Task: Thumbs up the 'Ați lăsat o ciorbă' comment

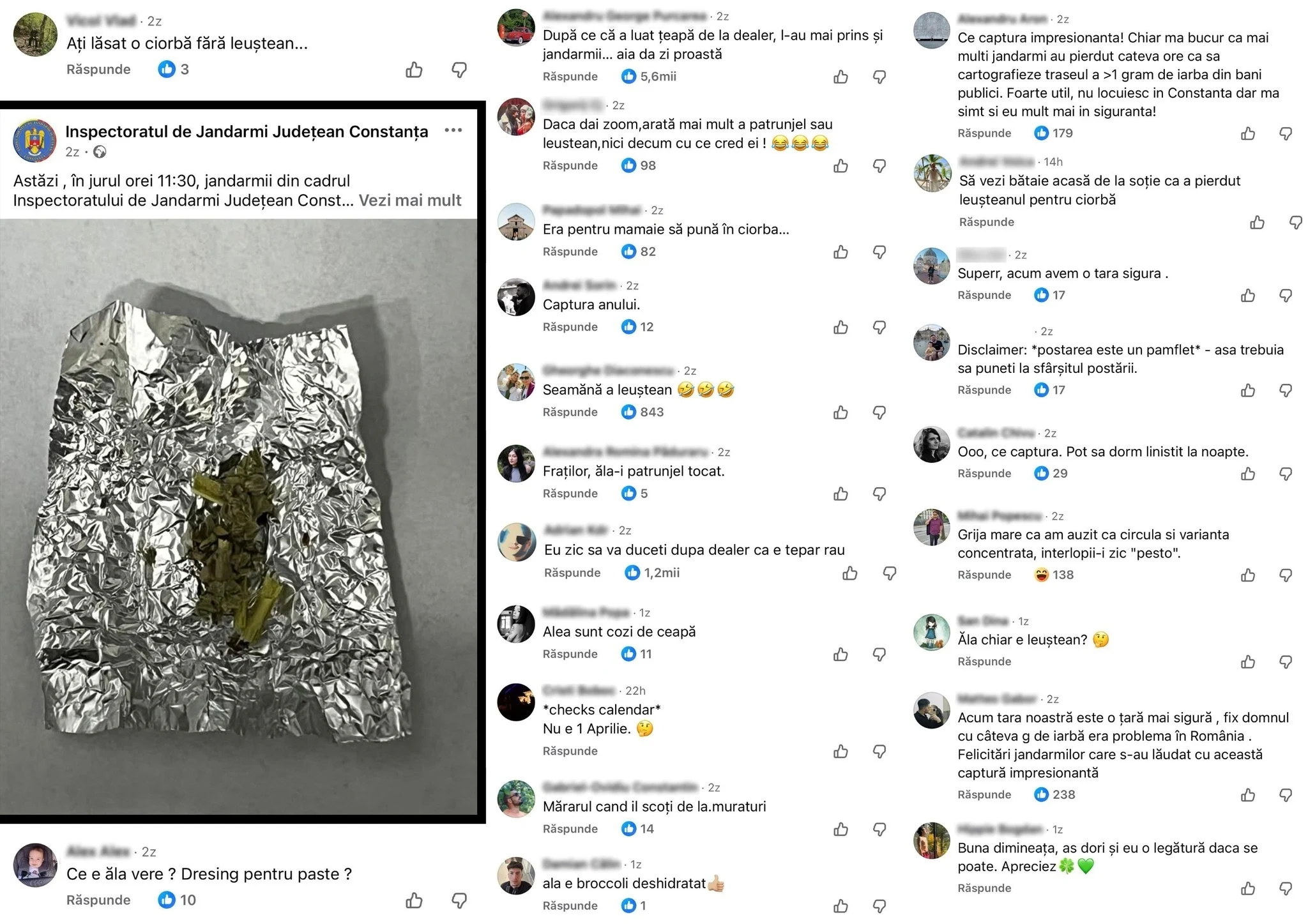Action: (414, 70)
